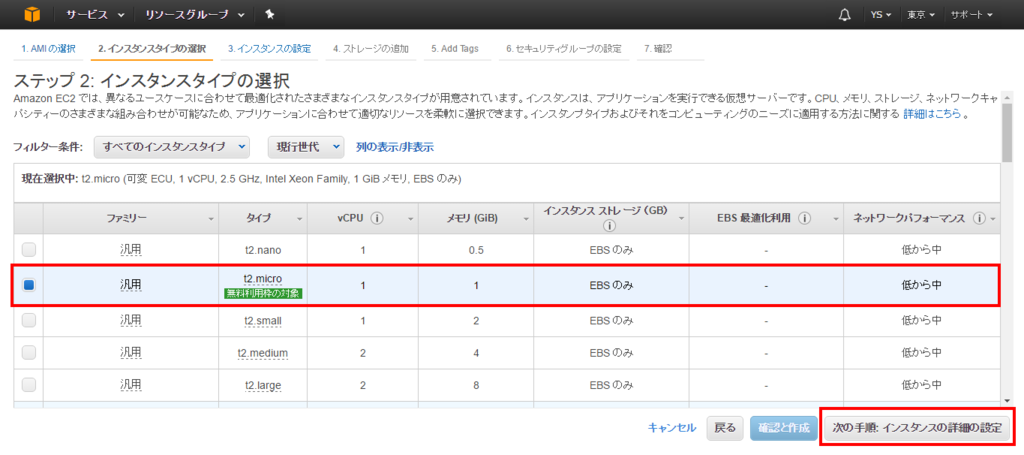Open the サポート menu
This screenshot has height=455, width=1024.
click(971, 15)
